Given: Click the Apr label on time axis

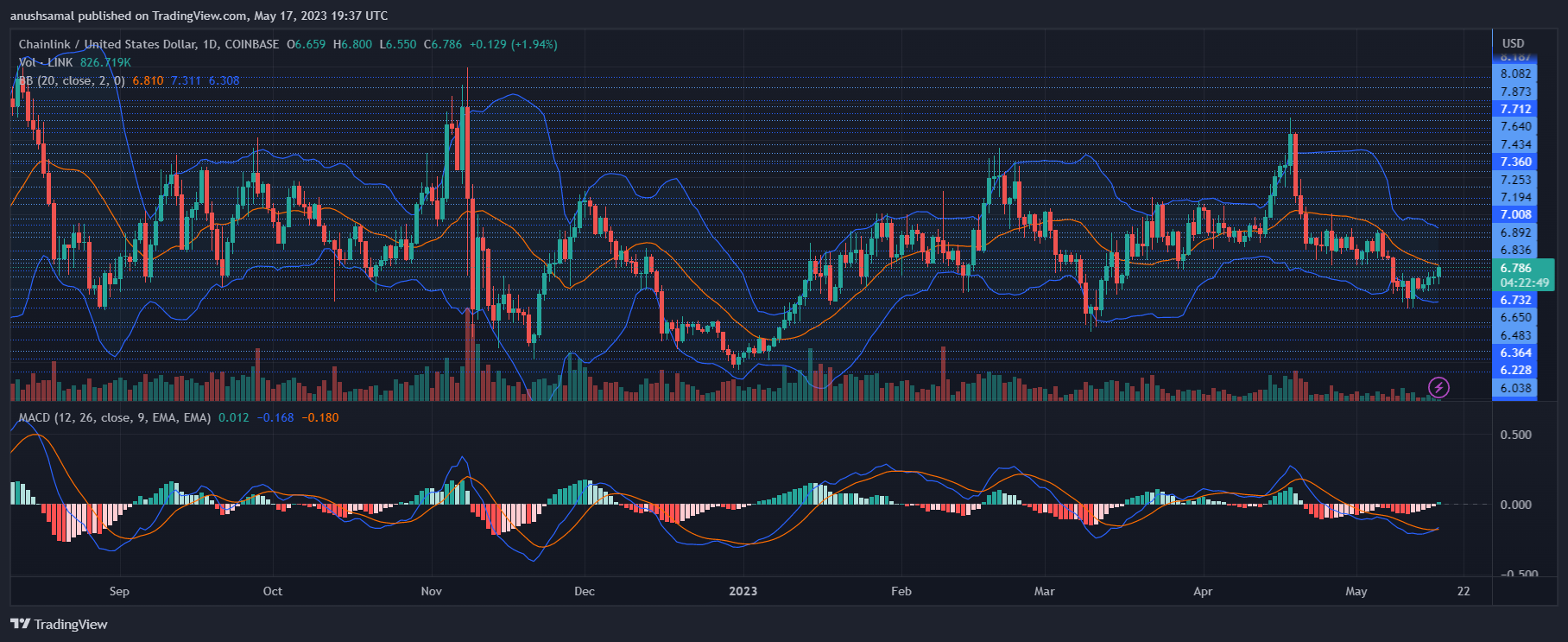Looking at the screenshot, I should (1203, 591).
